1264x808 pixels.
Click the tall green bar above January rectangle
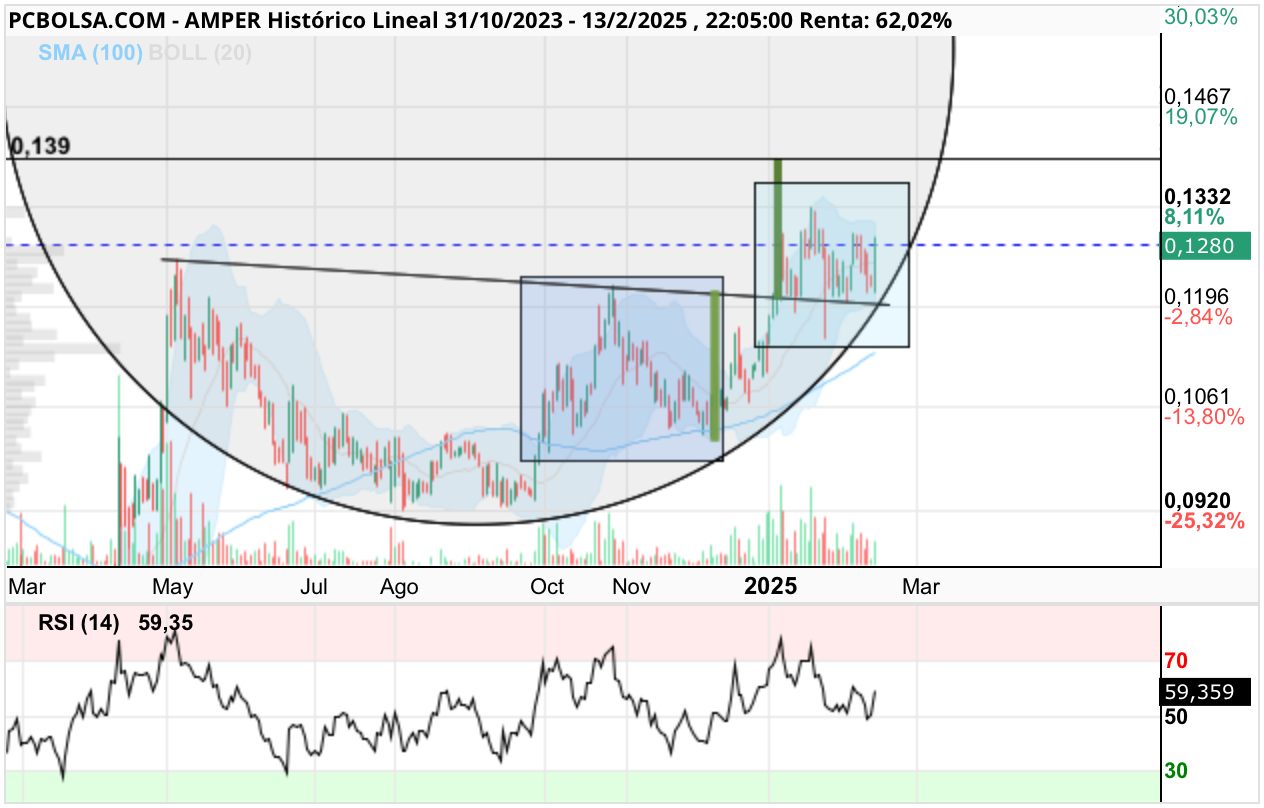point(777,228)
